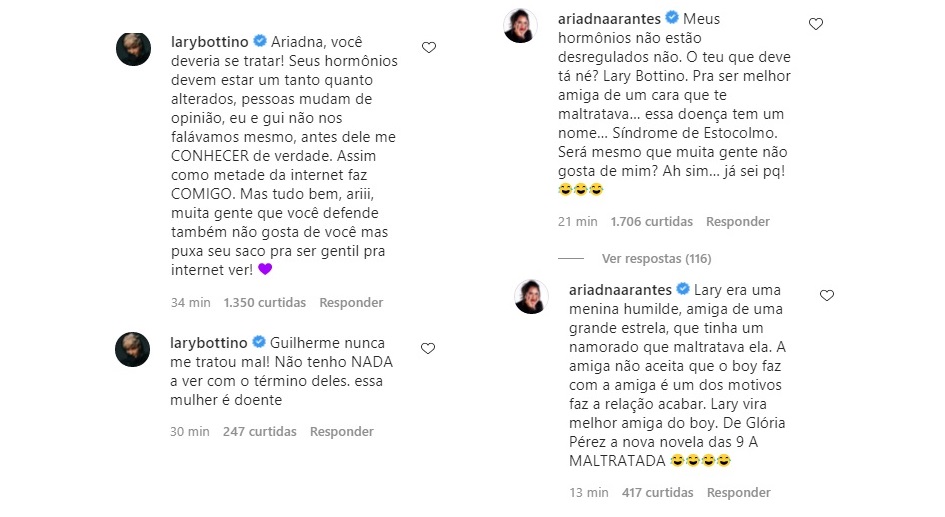Reply to the comment with 247 curtidas
945x517 pixels.
click(x=341, y=432)
